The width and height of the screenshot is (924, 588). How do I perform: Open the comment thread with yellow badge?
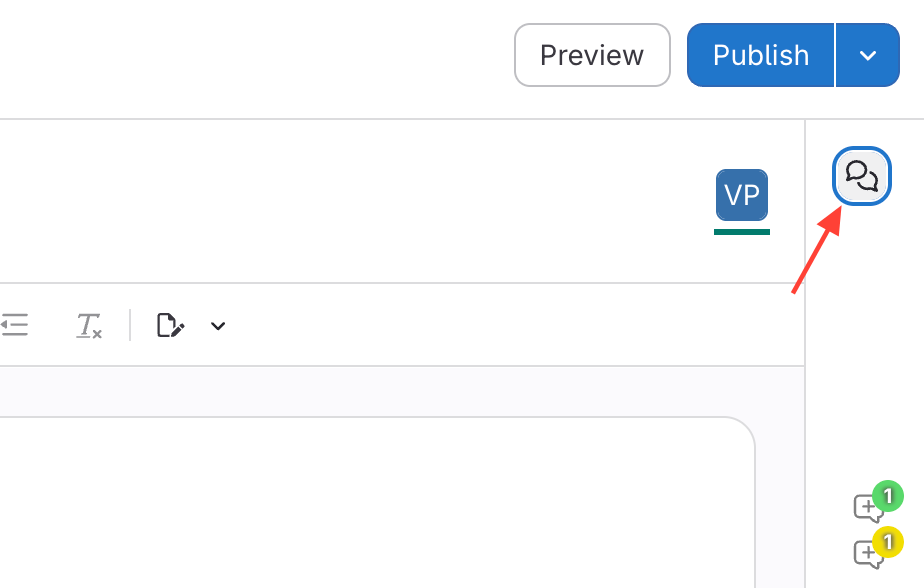867,553
